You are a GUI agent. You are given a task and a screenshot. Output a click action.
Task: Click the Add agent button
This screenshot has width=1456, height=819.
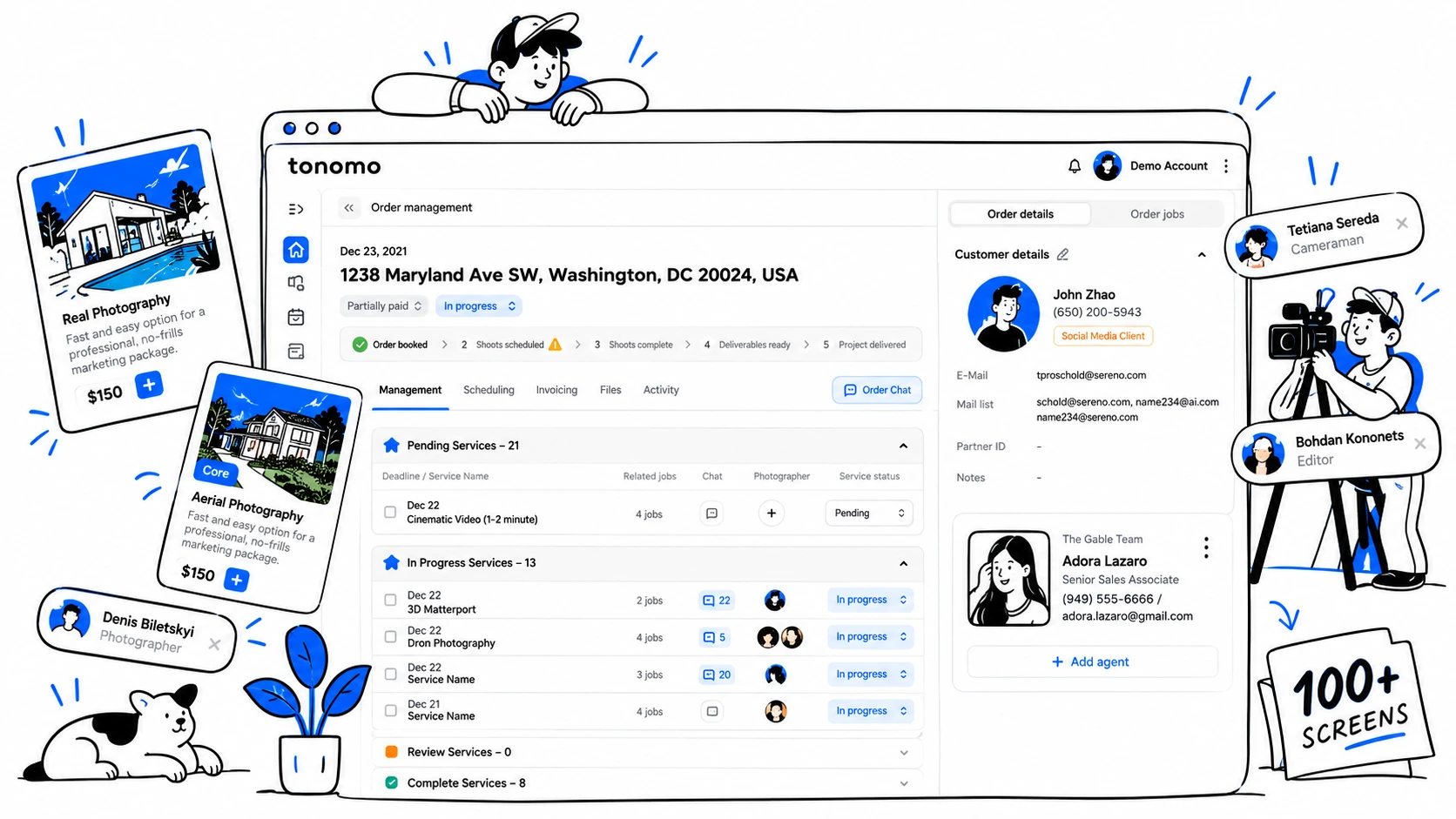[1091, 662]
